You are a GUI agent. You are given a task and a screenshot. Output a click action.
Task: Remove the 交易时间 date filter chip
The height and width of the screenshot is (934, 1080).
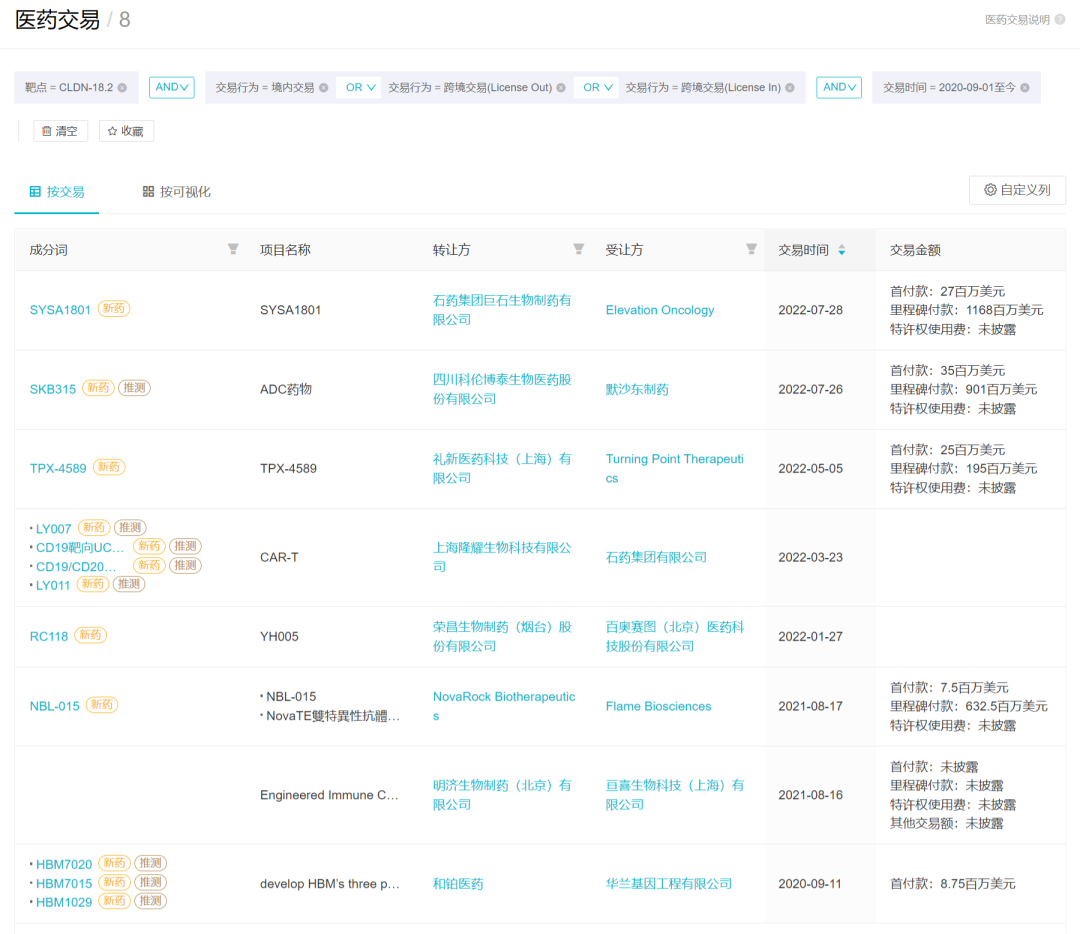pos(1024,88)
